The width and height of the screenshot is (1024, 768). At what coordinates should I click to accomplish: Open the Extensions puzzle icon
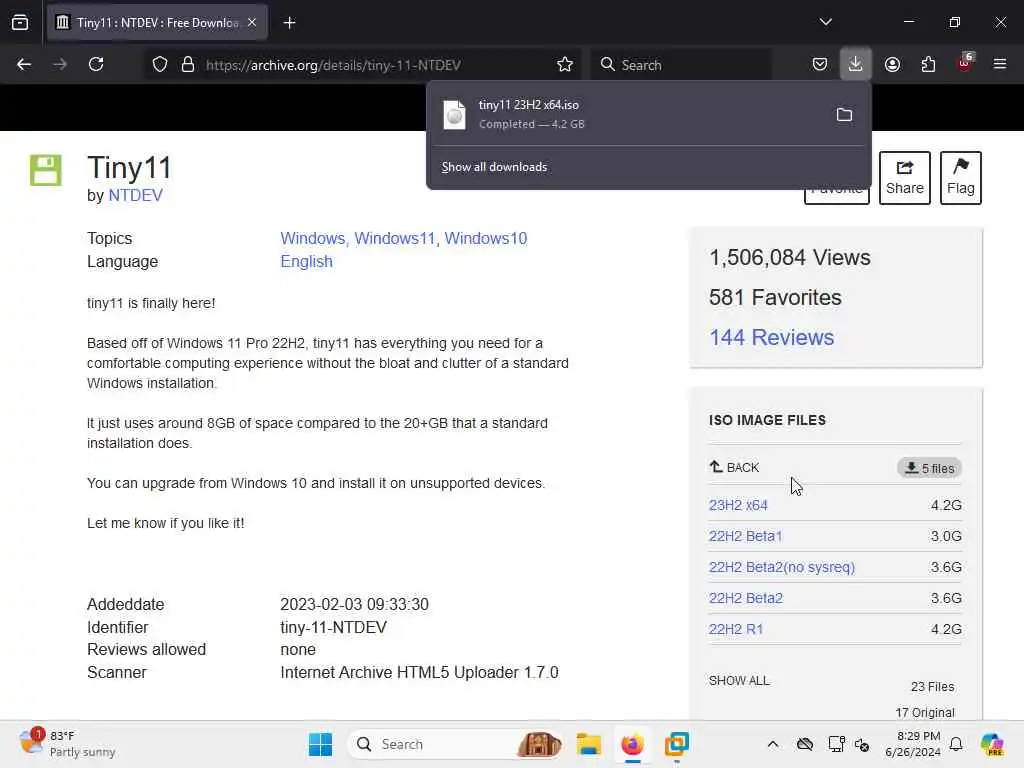pyautogui.click(x=928, y=65)
